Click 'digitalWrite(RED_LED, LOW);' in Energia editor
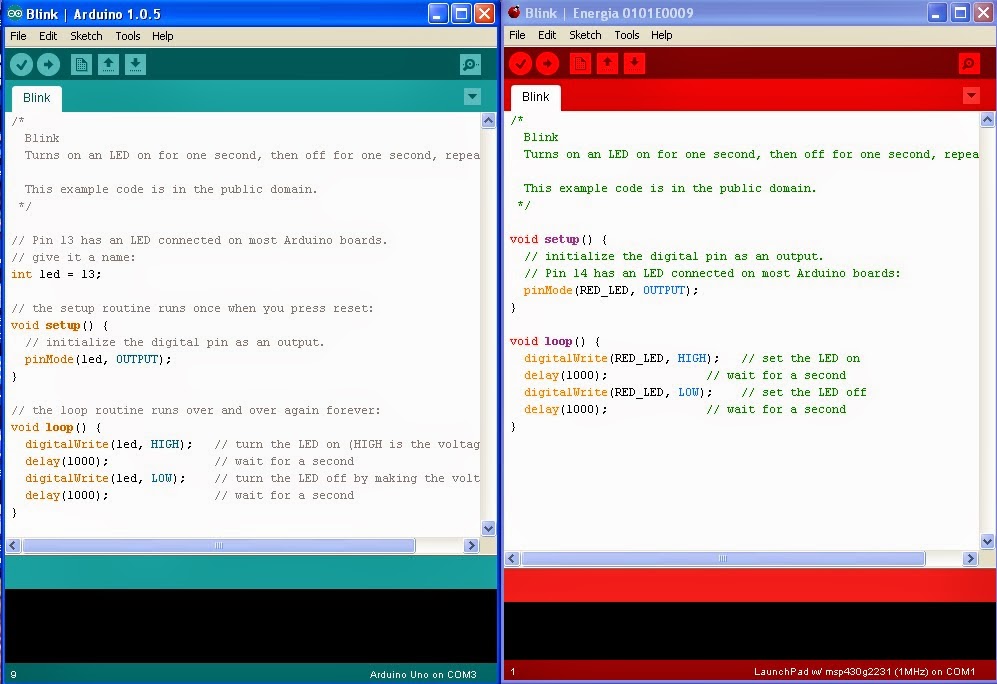This screenshot has height=684, width=997. (x=618, y=392)
